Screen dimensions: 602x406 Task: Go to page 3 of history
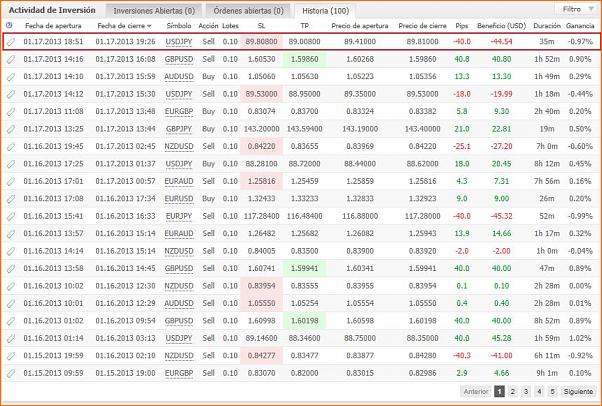coord(526,391)
